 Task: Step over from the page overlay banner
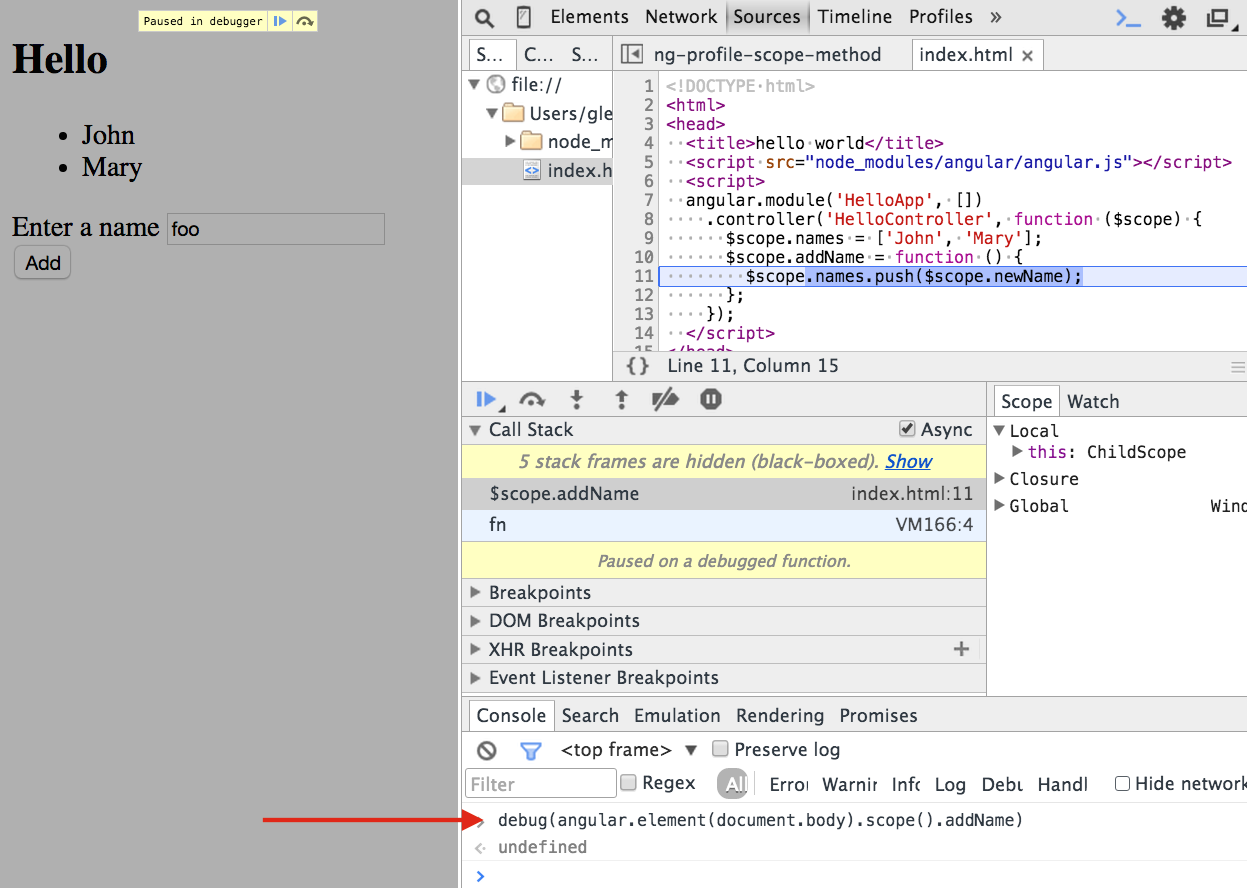pos(305,21)
